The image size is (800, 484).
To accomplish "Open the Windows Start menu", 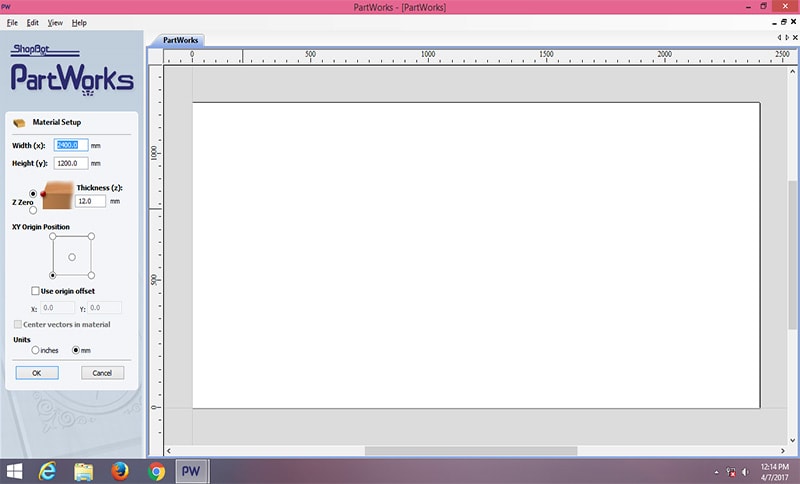I will pos(14,471).
